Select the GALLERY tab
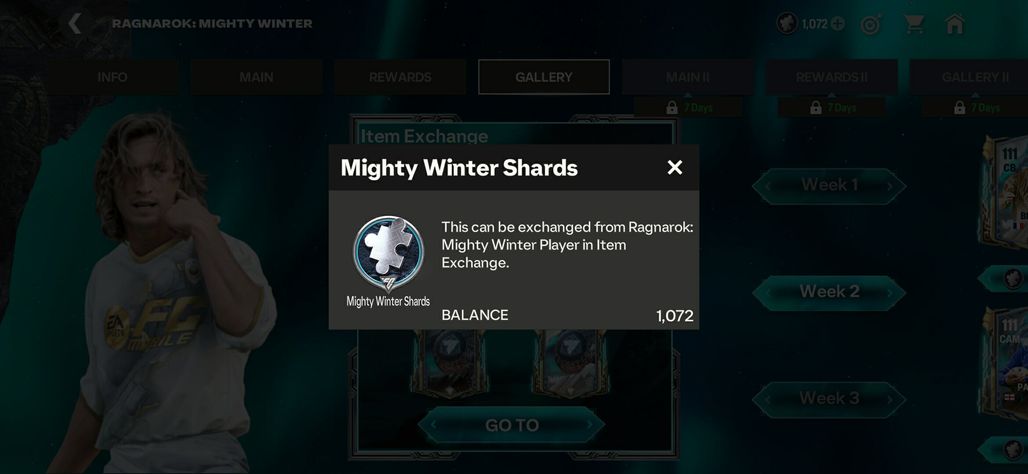1028x474 pixels. pos(544,77)
